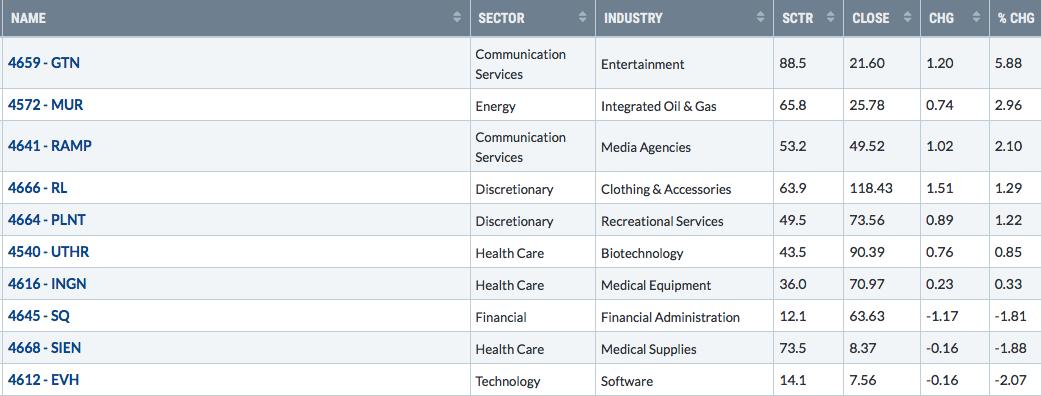The width and height of the screenshot is (1041, 396).
Task: Open the 4612 - EVH link
Action: click(x=44, y=379)
